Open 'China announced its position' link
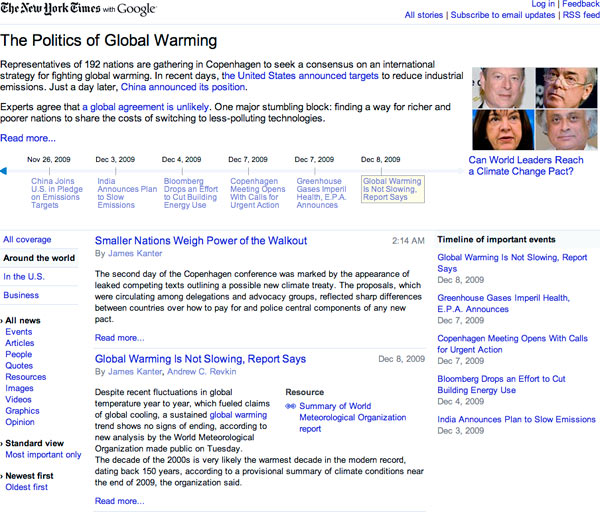The width and height of the screenshot is (600, 512). (183, 87)
